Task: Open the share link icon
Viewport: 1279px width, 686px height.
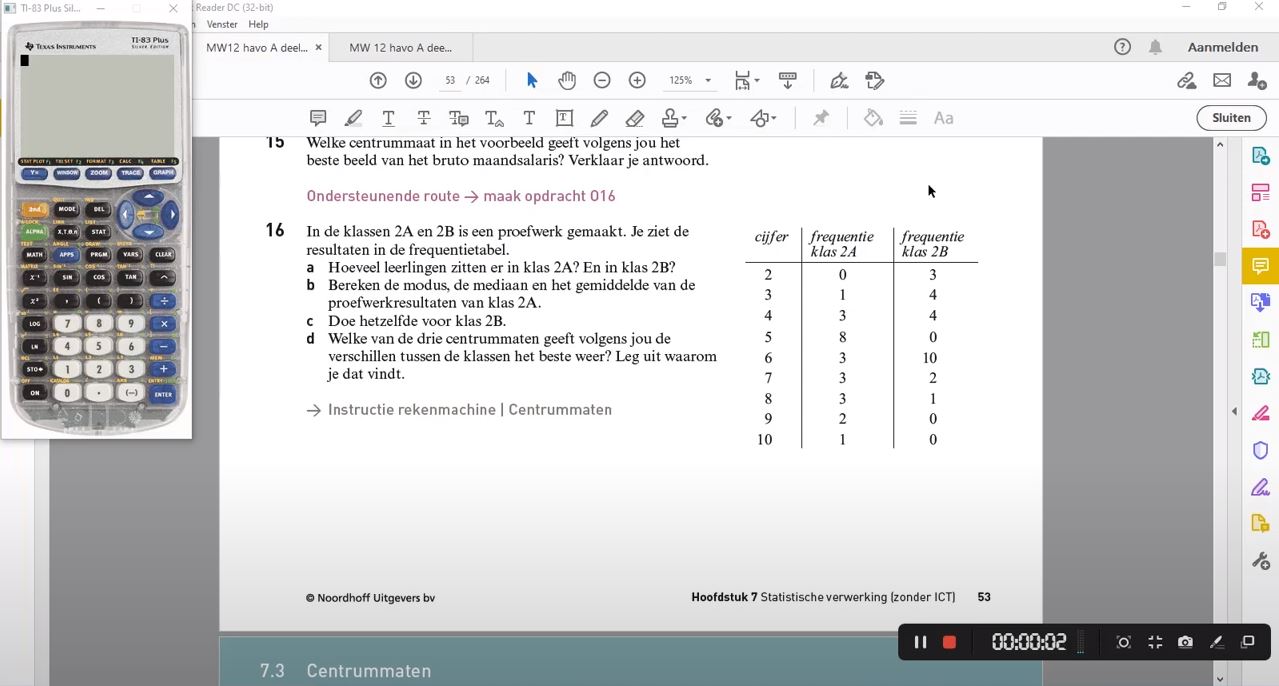Action: click(x=1186, y=80)
